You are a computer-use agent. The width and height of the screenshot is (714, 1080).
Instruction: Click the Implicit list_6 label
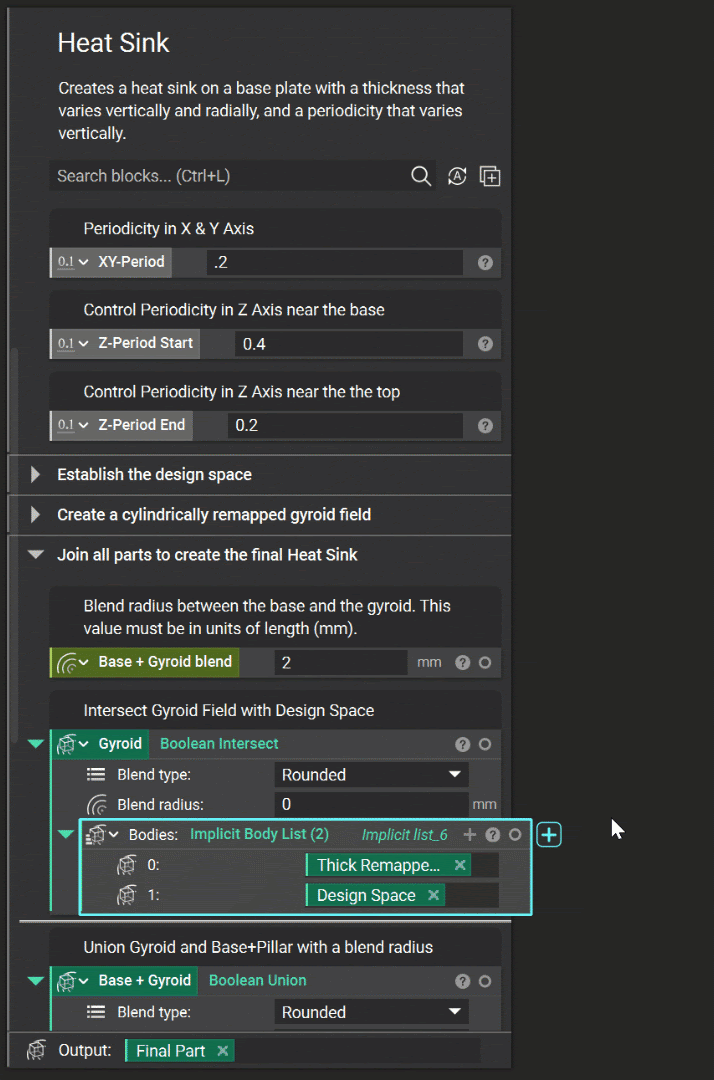pyautogui.click(x=404, y=835)
